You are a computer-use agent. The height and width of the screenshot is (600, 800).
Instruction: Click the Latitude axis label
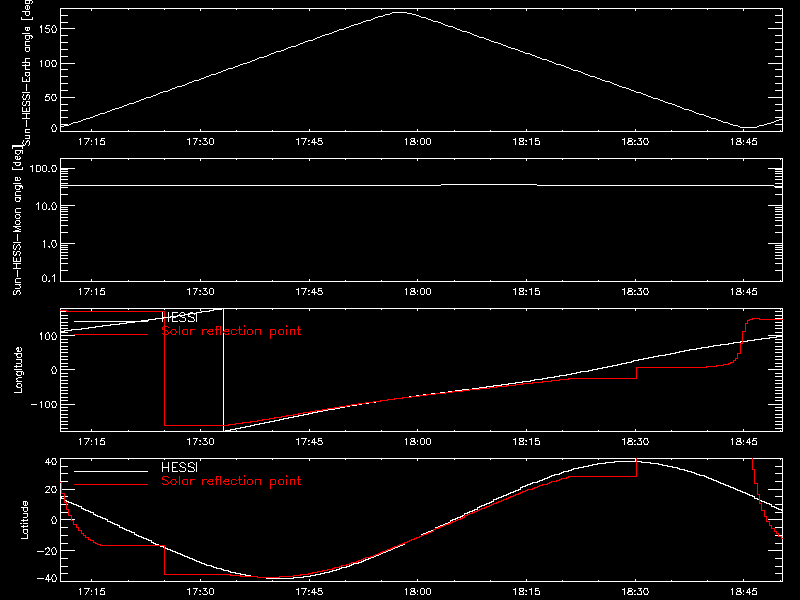tap(24, 520)
